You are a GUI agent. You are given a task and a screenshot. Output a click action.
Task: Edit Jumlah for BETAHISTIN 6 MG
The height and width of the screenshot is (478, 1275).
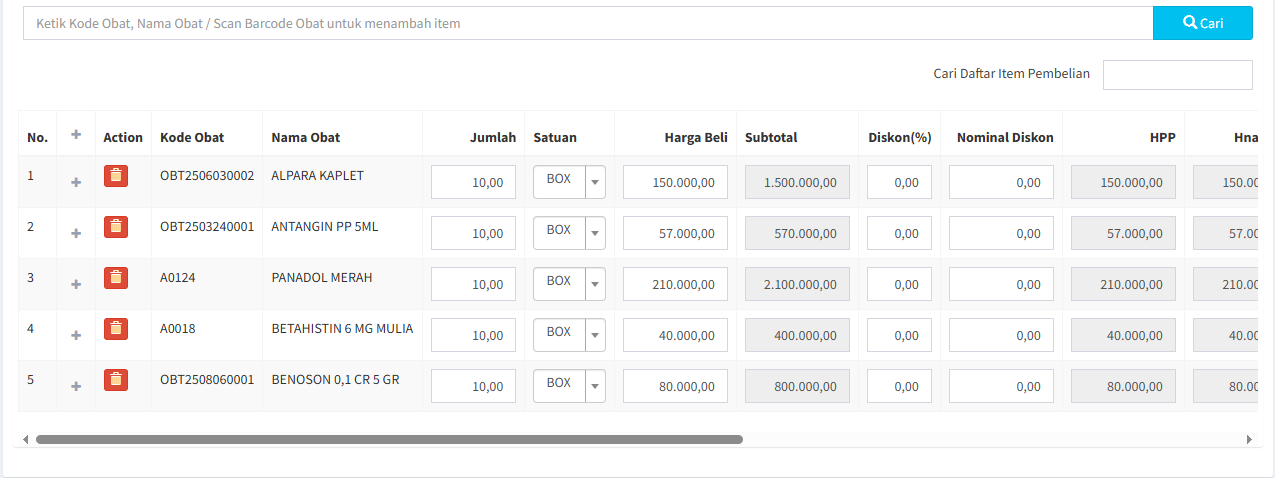tap(473, 335)
